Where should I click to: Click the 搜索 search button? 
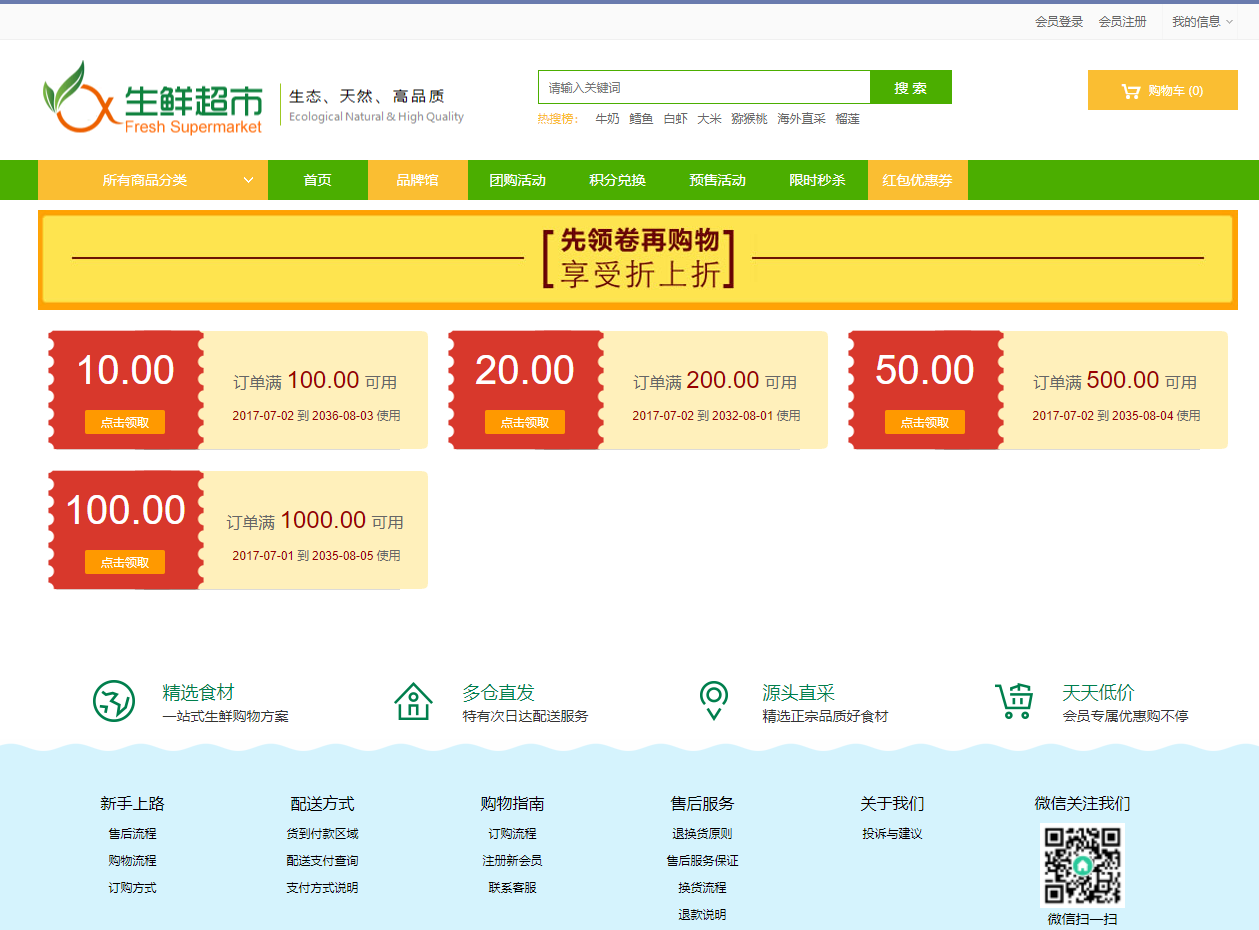pos(911,87)
